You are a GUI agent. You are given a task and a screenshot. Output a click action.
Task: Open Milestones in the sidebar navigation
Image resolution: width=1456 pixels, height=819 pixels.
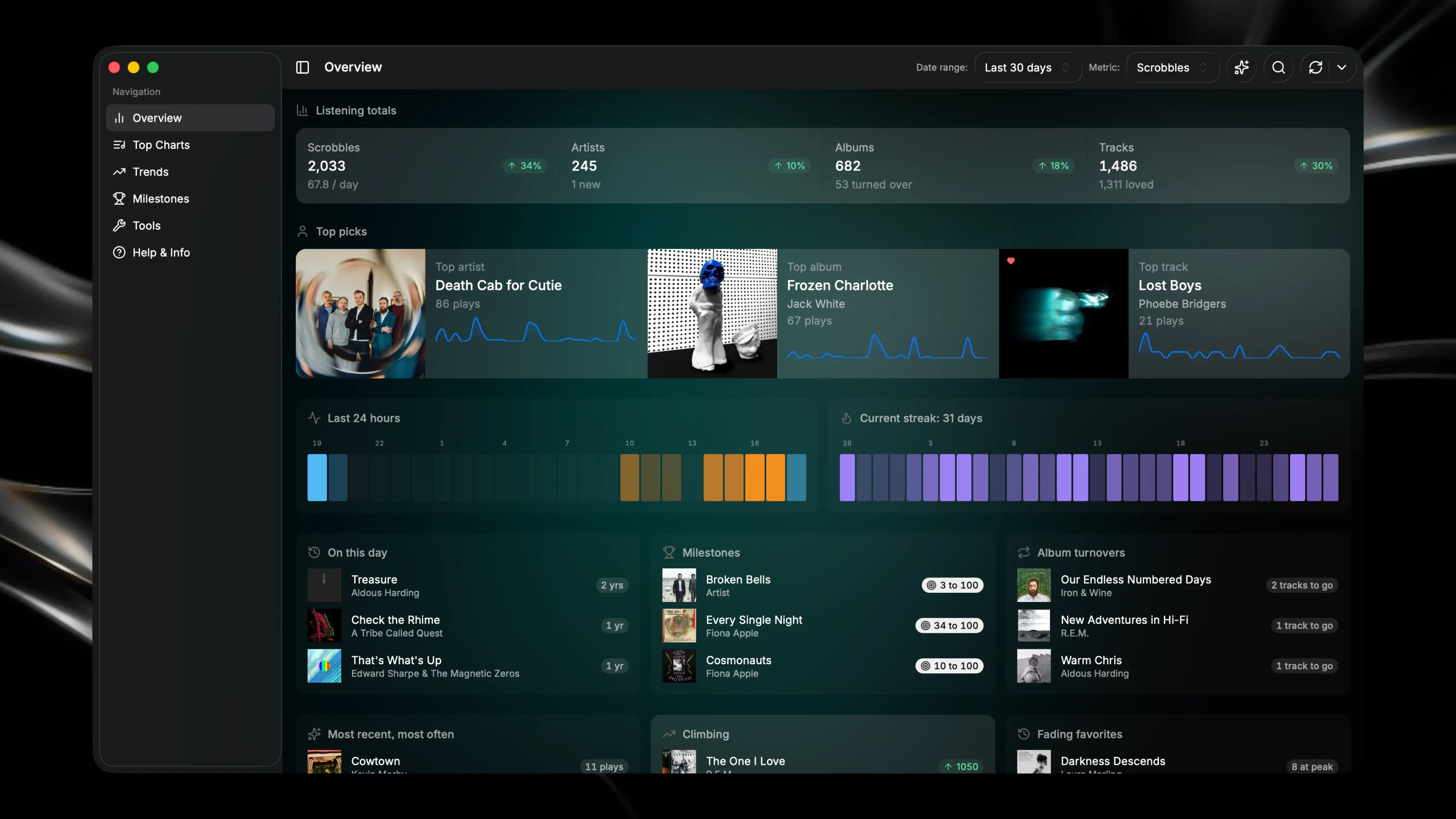[190, 198]
